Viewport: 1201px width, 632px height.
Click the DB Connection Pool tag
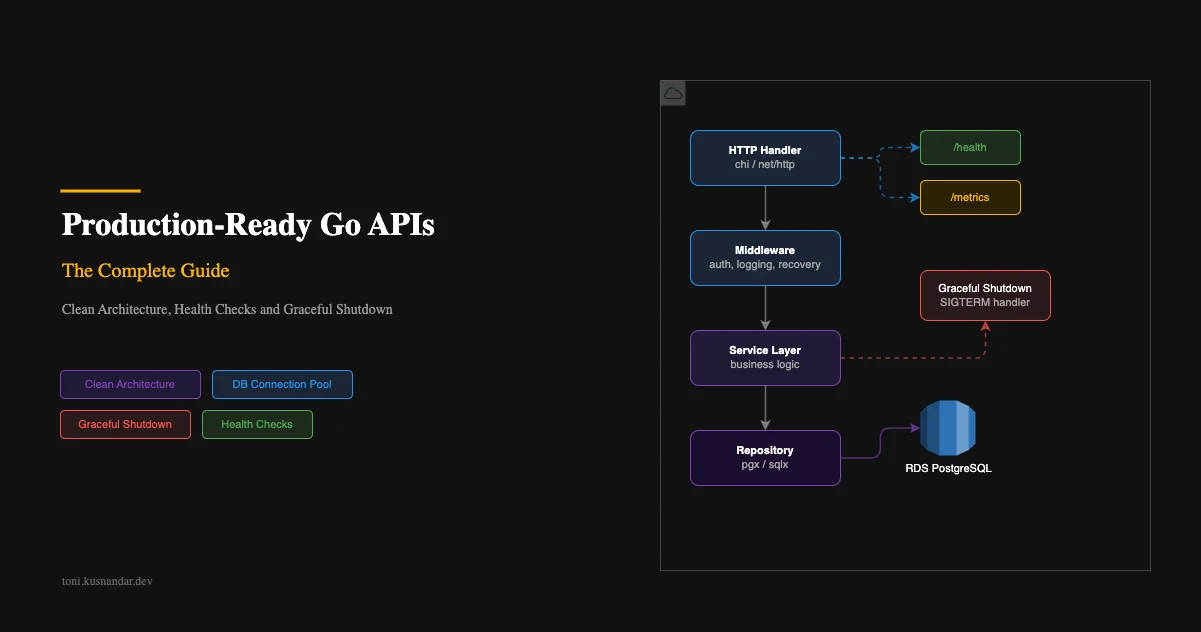tap(282, 384)
